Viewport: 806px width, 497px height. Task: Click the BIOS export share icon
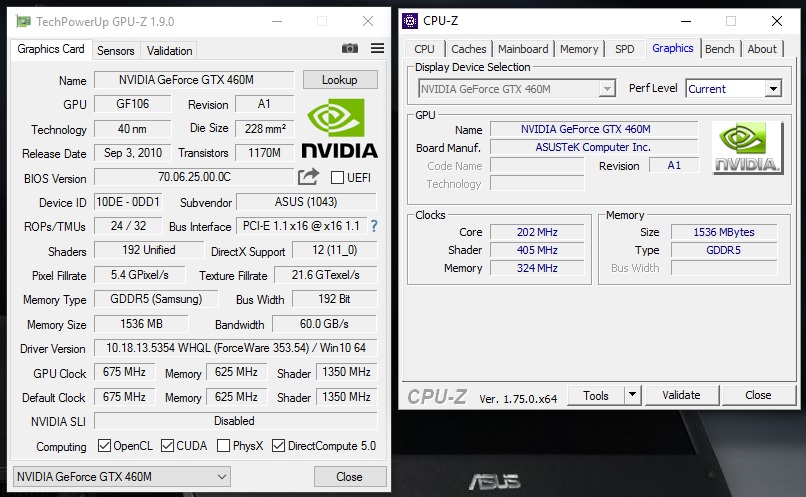(308, 177)
